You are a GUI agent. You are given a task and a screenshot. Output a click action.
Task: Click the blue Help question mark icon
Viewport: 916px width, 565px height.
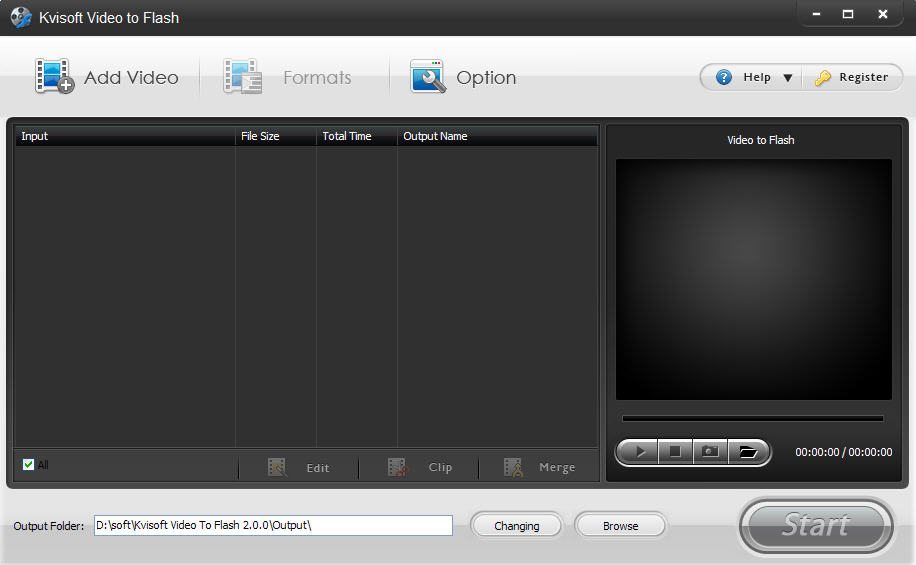coord(724,77)
